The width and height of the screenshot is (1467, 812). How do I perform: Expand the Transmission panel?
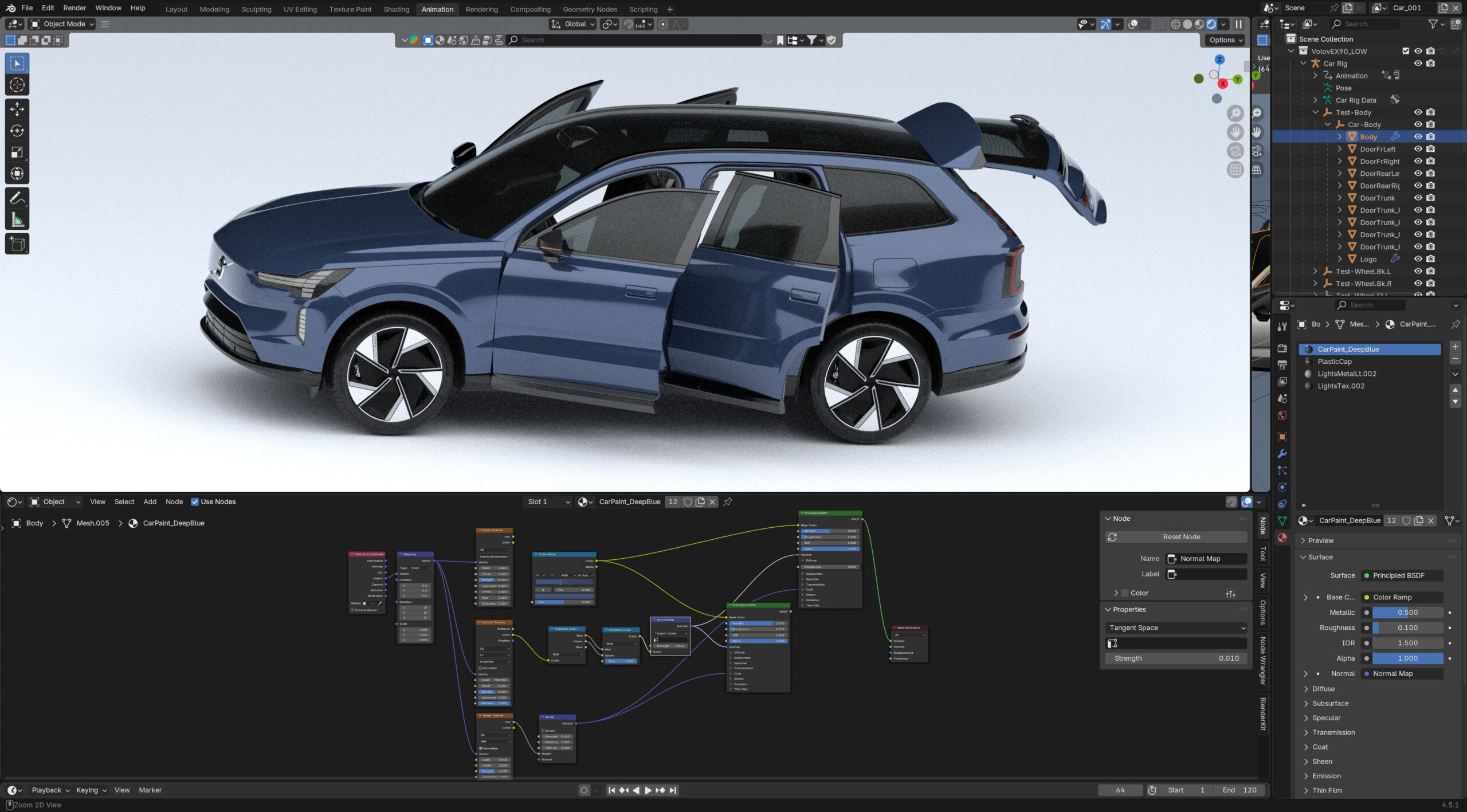pyautogui.click(x=1333, y=732)
